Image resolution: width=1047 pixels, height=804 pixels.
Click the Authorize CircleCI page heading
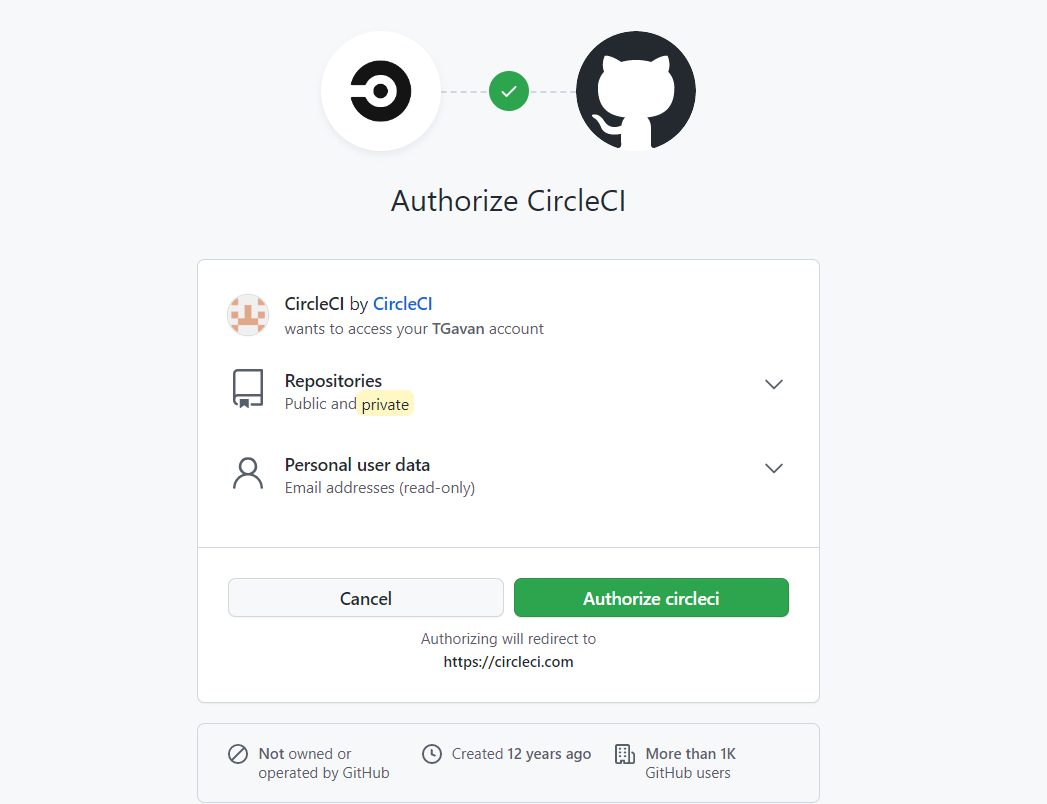click(x=508, y=201)
